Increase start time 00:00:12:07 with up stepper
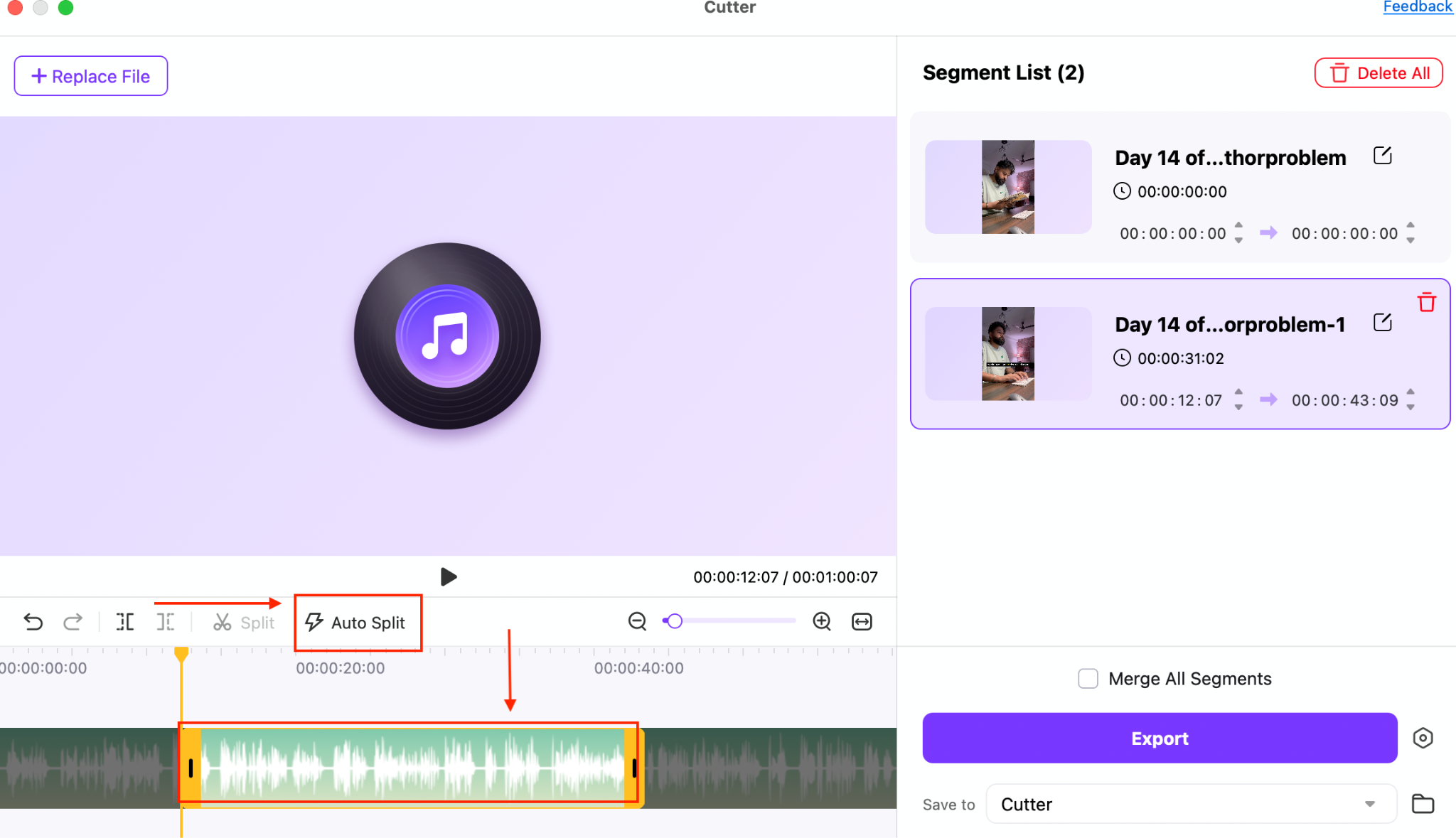Screen dimensions: 1456x838 (x=1238, y=392)
